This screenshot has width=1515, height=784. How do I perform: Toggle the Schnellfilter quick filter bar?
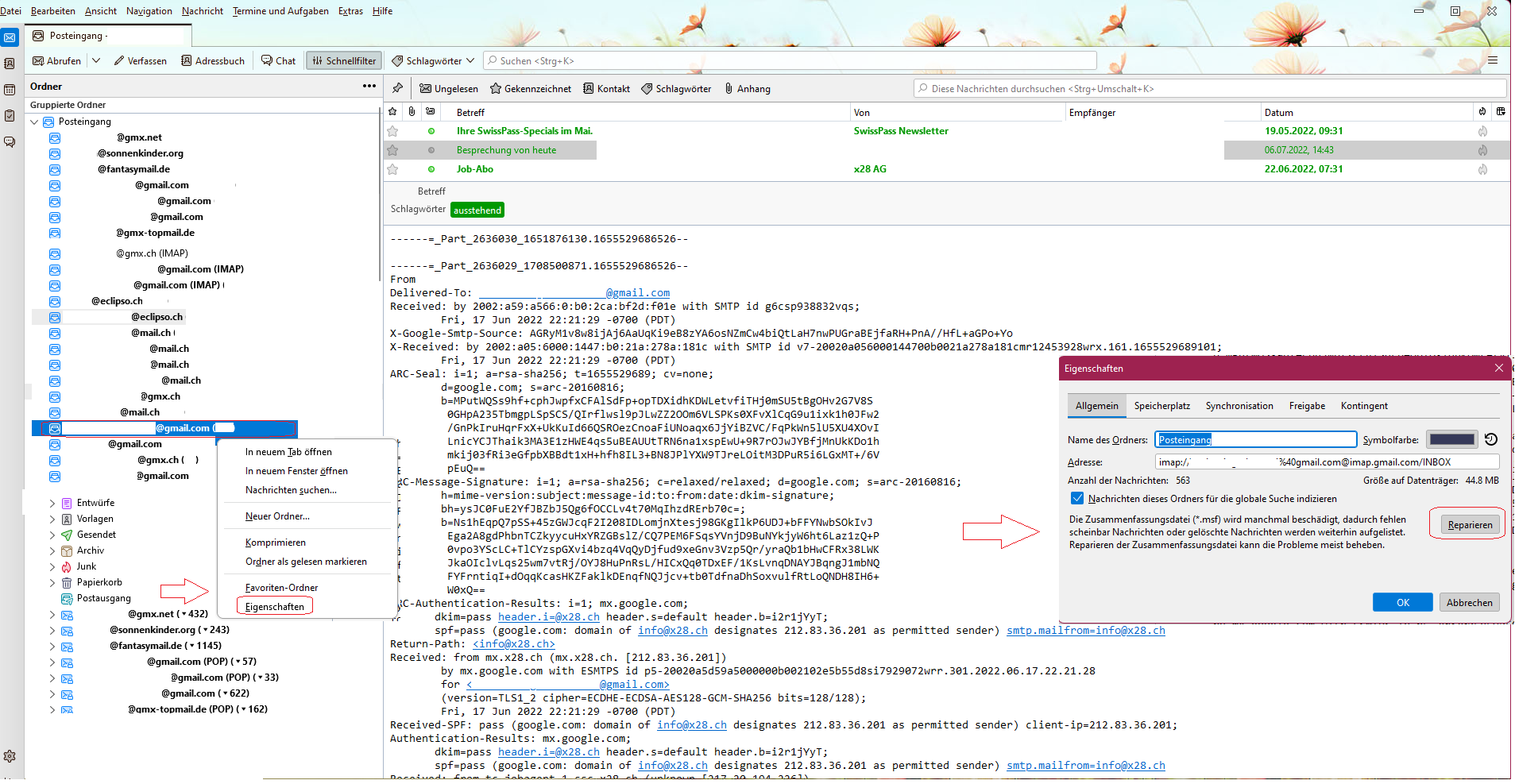(344, 61)
